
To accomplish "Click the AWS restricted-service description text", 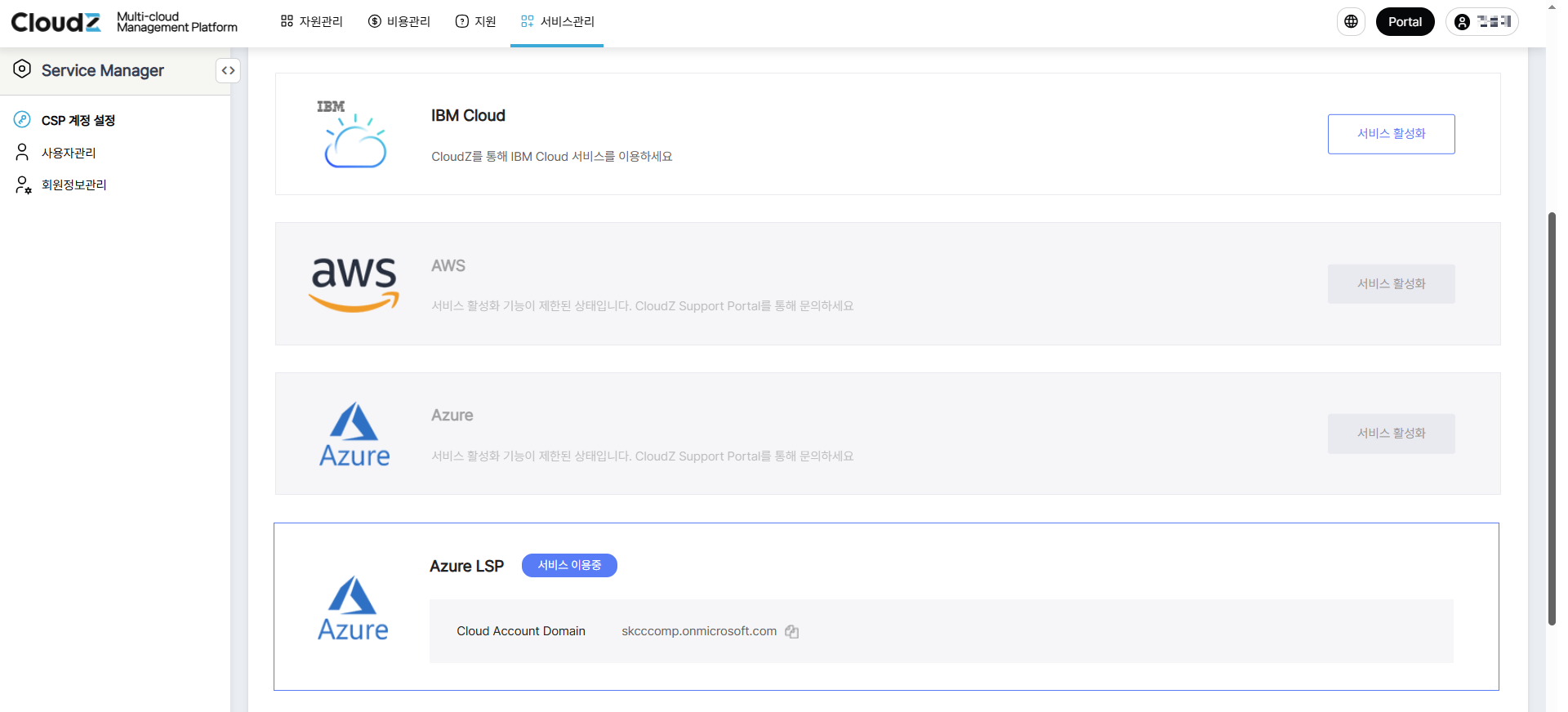I will click(x=643, y=306).
